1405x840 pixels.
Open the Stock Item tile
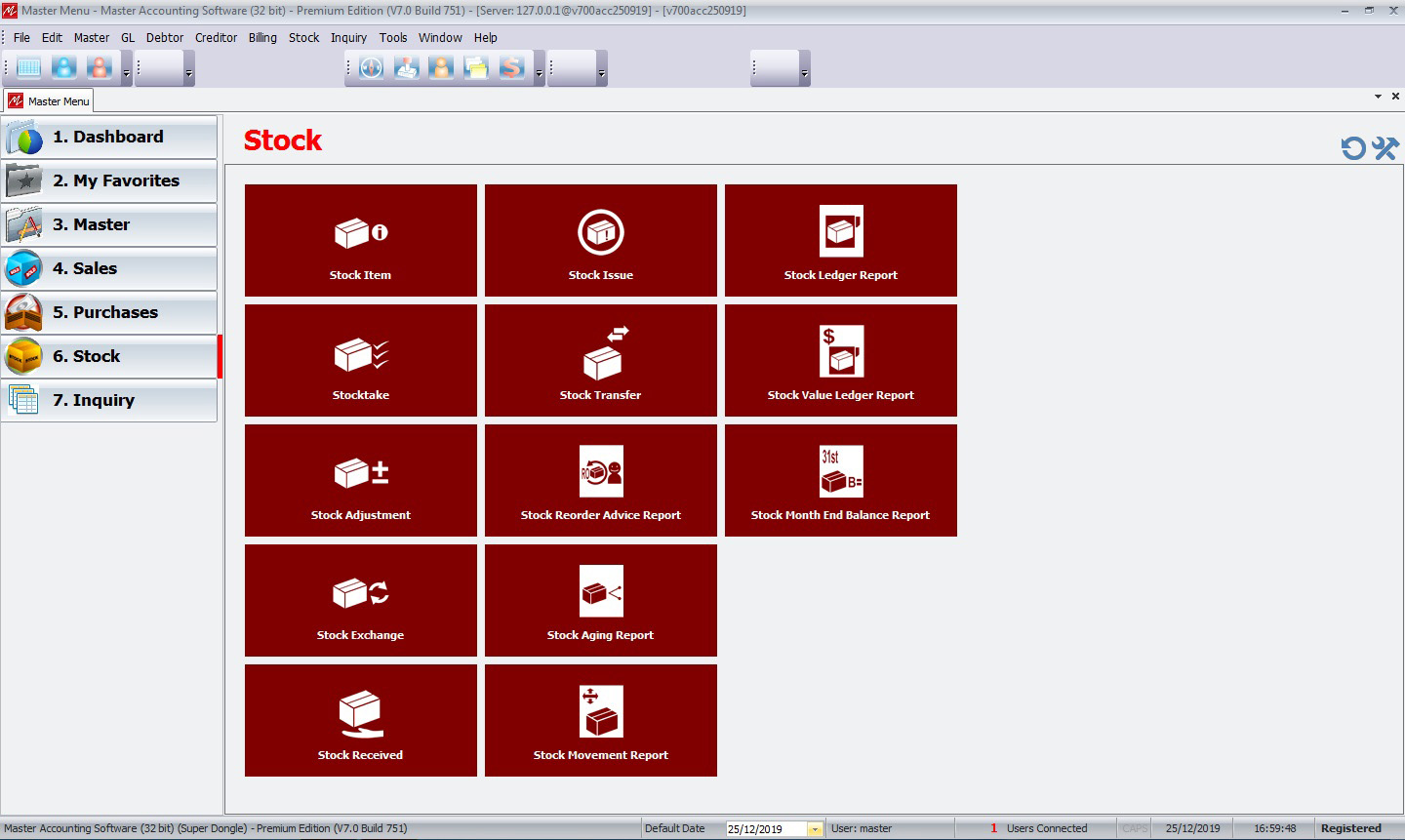pos(361,240)
